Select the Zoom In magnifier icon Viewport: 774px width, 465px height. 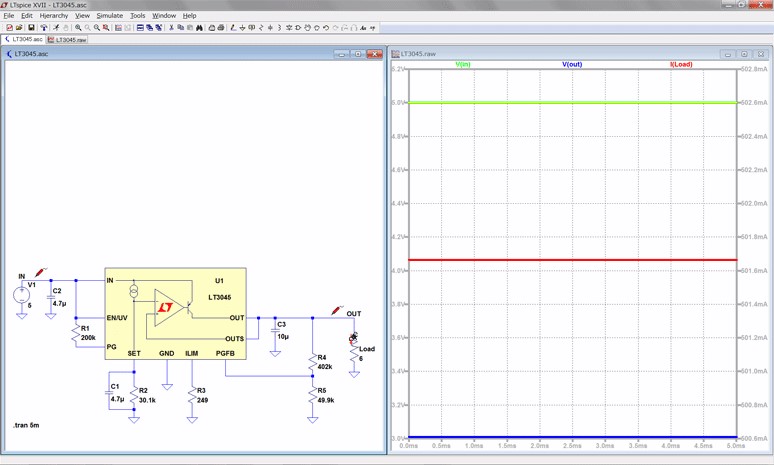[x=78, y=28]
